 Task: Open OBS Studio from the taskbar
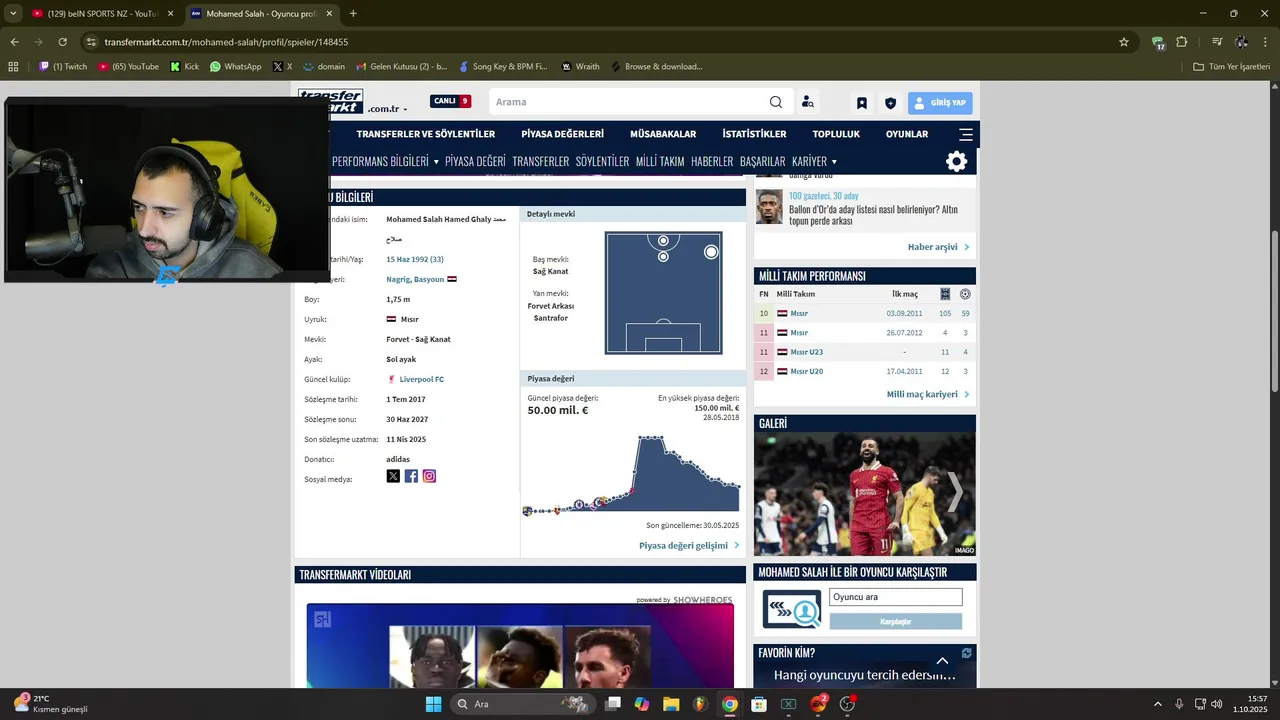click(x=847, y=704)
